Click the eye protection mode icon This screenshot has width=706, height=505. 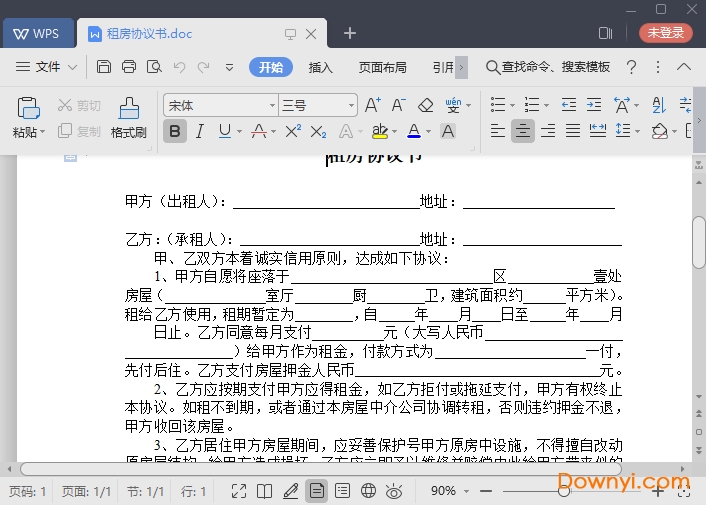(394, 491)
